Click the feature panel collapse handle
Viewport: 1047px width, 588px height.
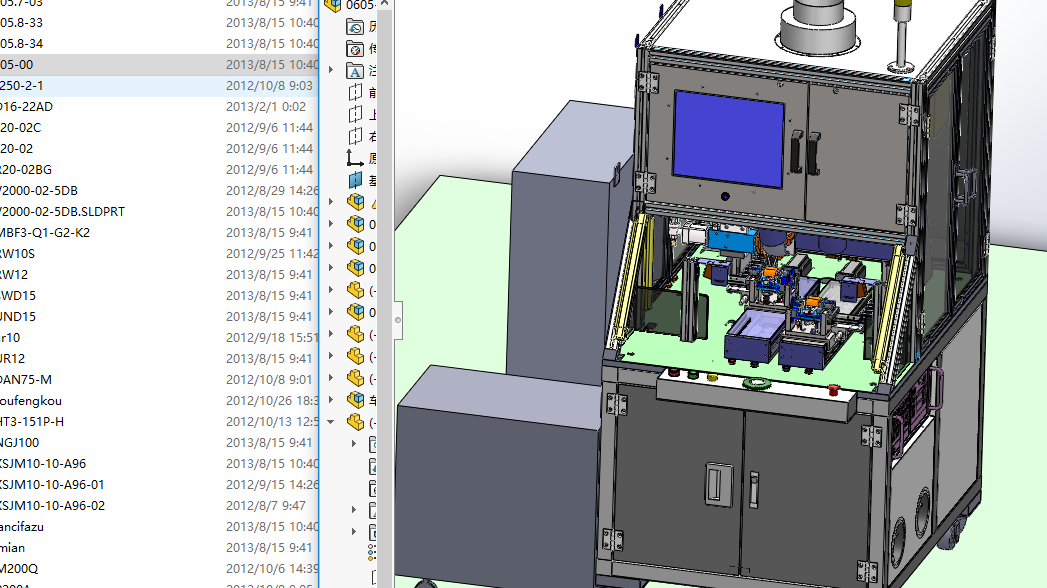click(398, 320)
